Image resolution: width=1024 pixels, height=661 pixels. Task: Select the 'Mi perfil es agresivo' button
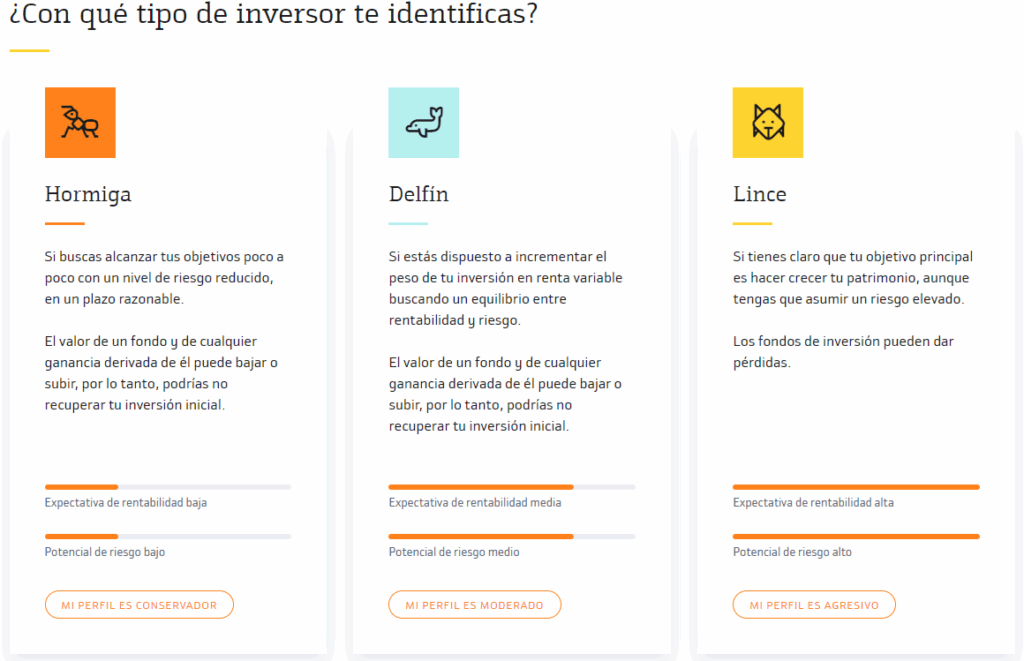tap(814, 605)
